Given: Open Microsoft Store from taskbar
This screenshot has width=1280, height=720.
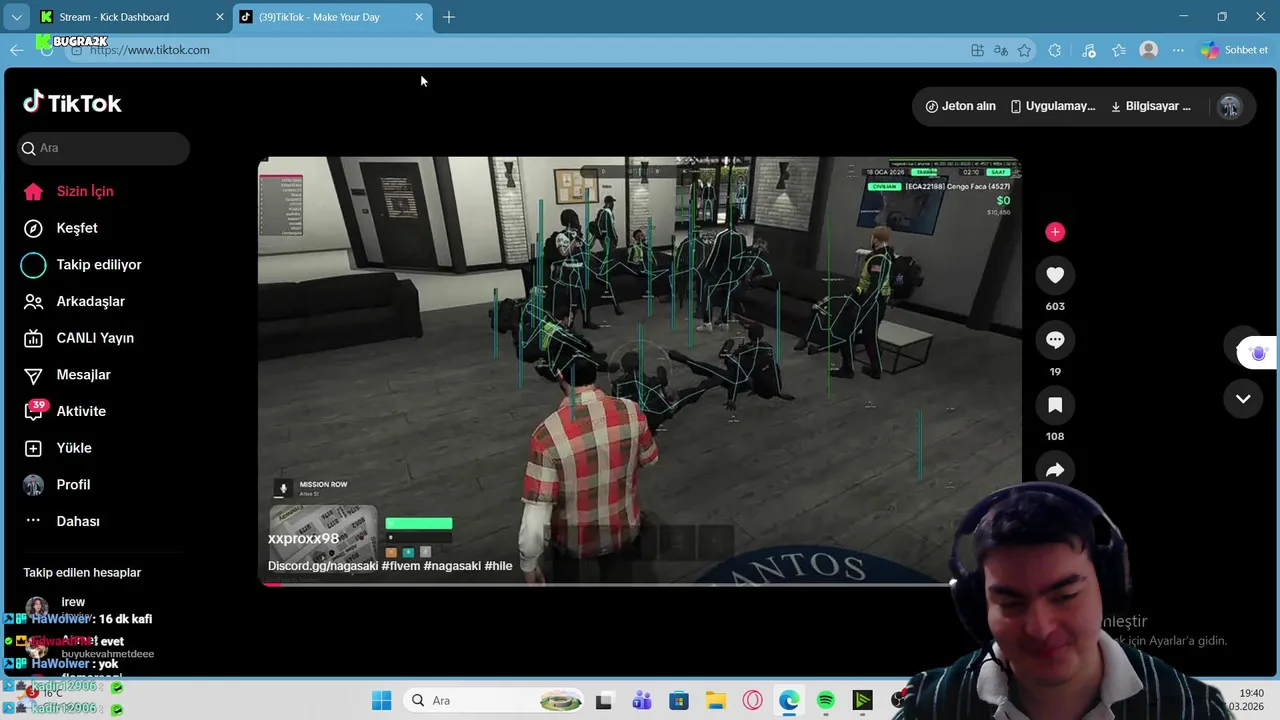Looking at the screenshot, I should [x=678, y=700].
